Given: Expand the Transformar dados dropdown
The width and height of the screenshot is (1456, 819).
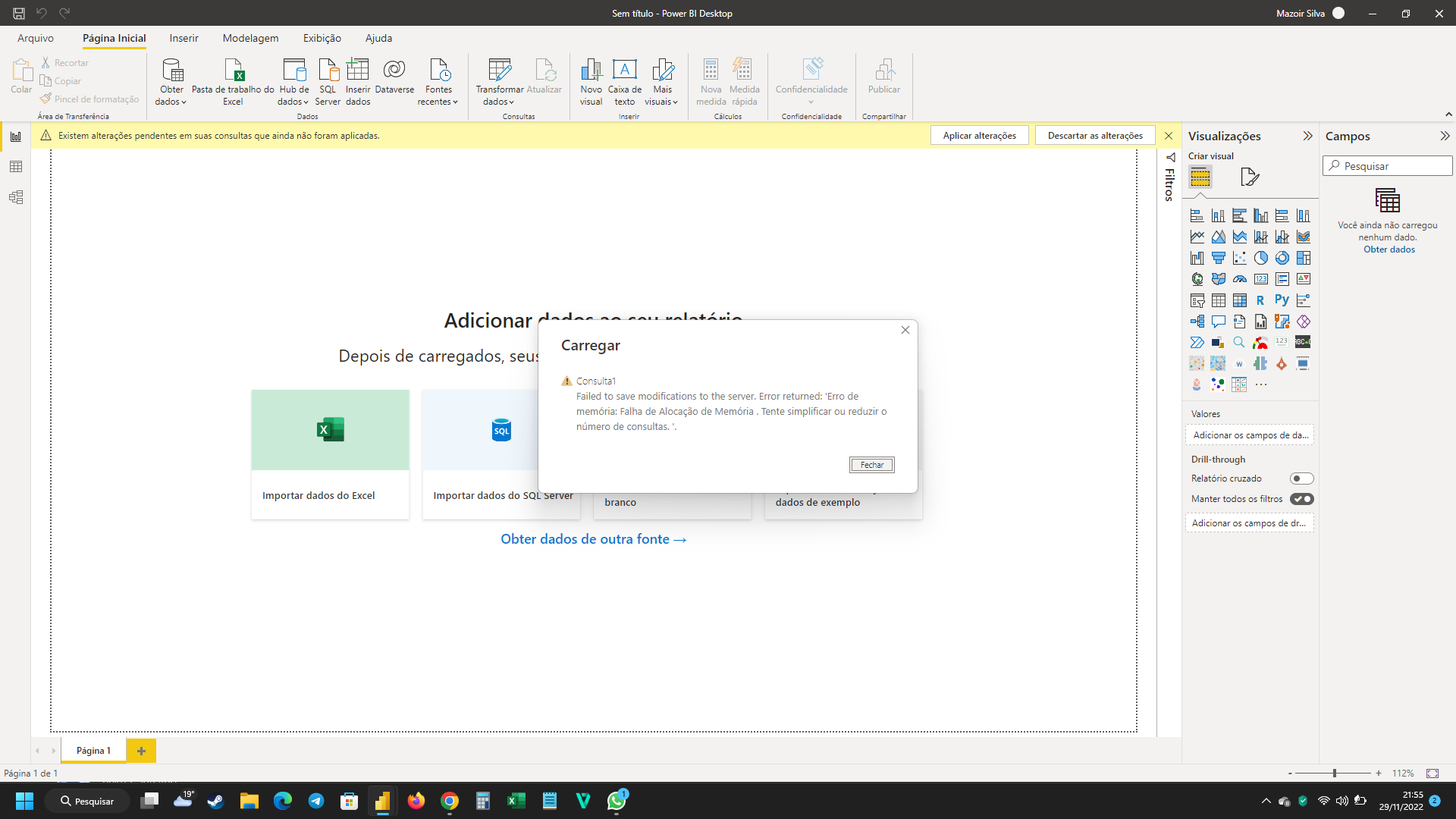Looking at the screenshot, I should (500, 82).
